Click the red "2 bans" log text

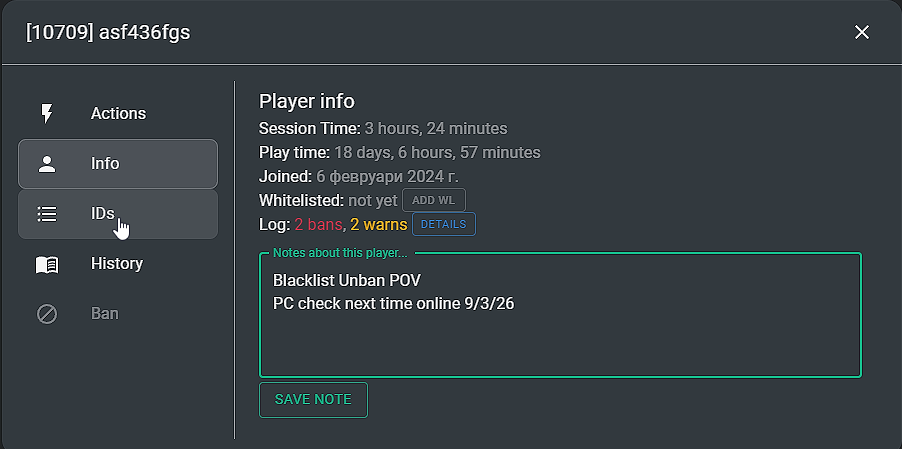coord(318,224)
